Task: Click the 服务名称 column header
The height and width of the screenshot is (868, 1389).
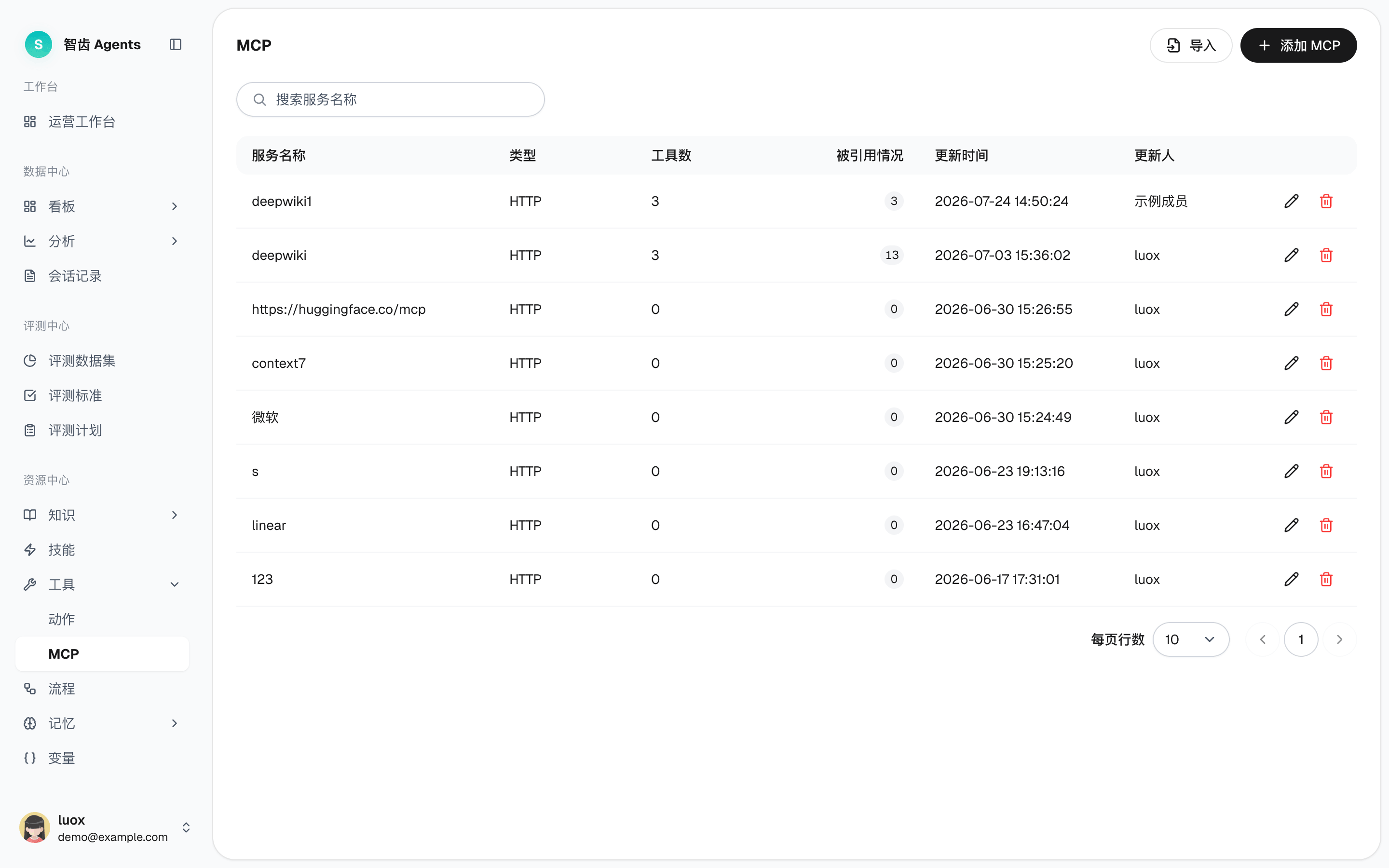Action: click(x=278, y=155)
